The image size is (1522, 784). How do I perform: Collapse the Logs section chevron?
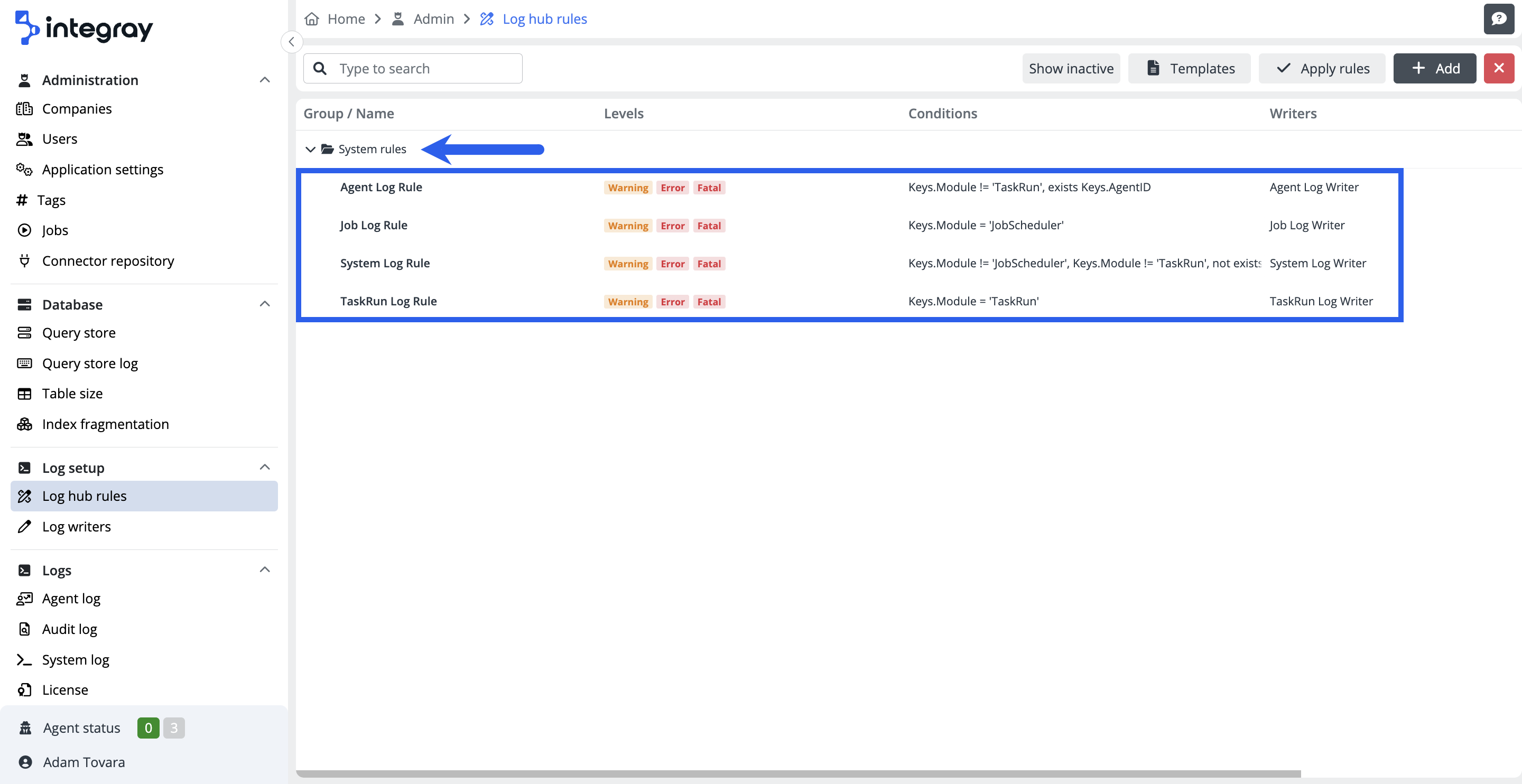(x=265, y=570)
